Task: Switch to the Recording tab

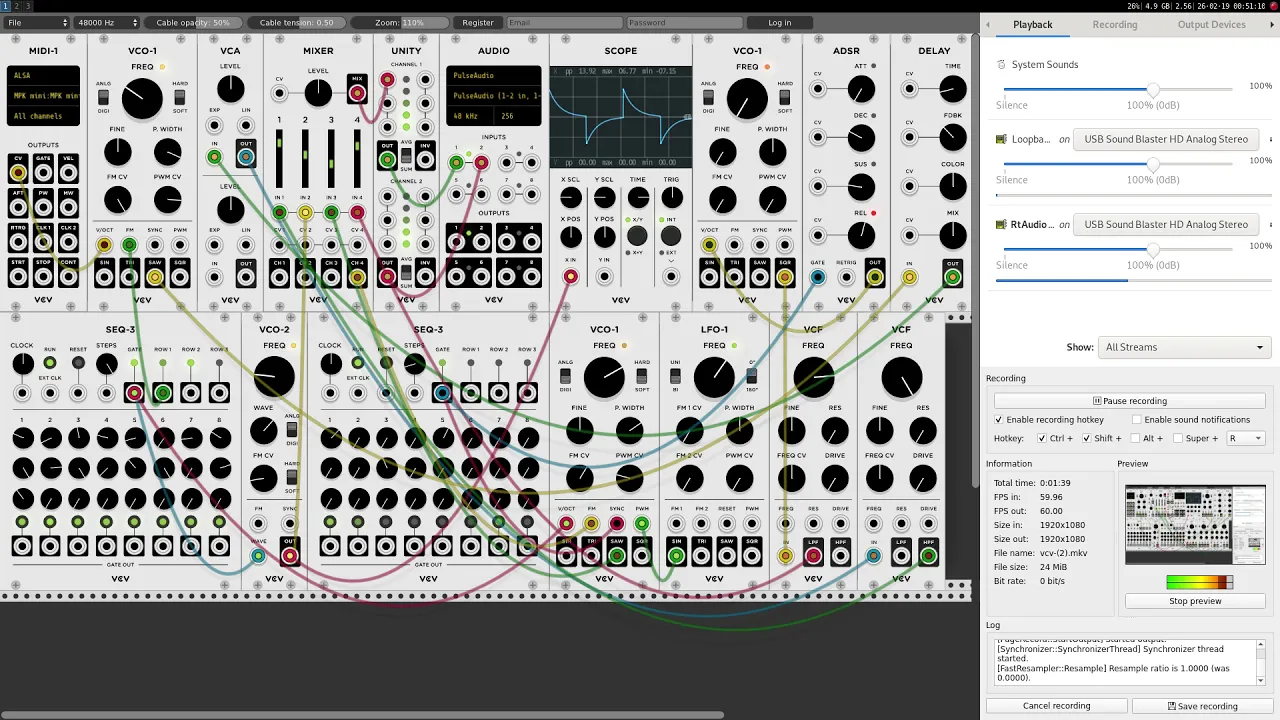Action: (1114, 24)
